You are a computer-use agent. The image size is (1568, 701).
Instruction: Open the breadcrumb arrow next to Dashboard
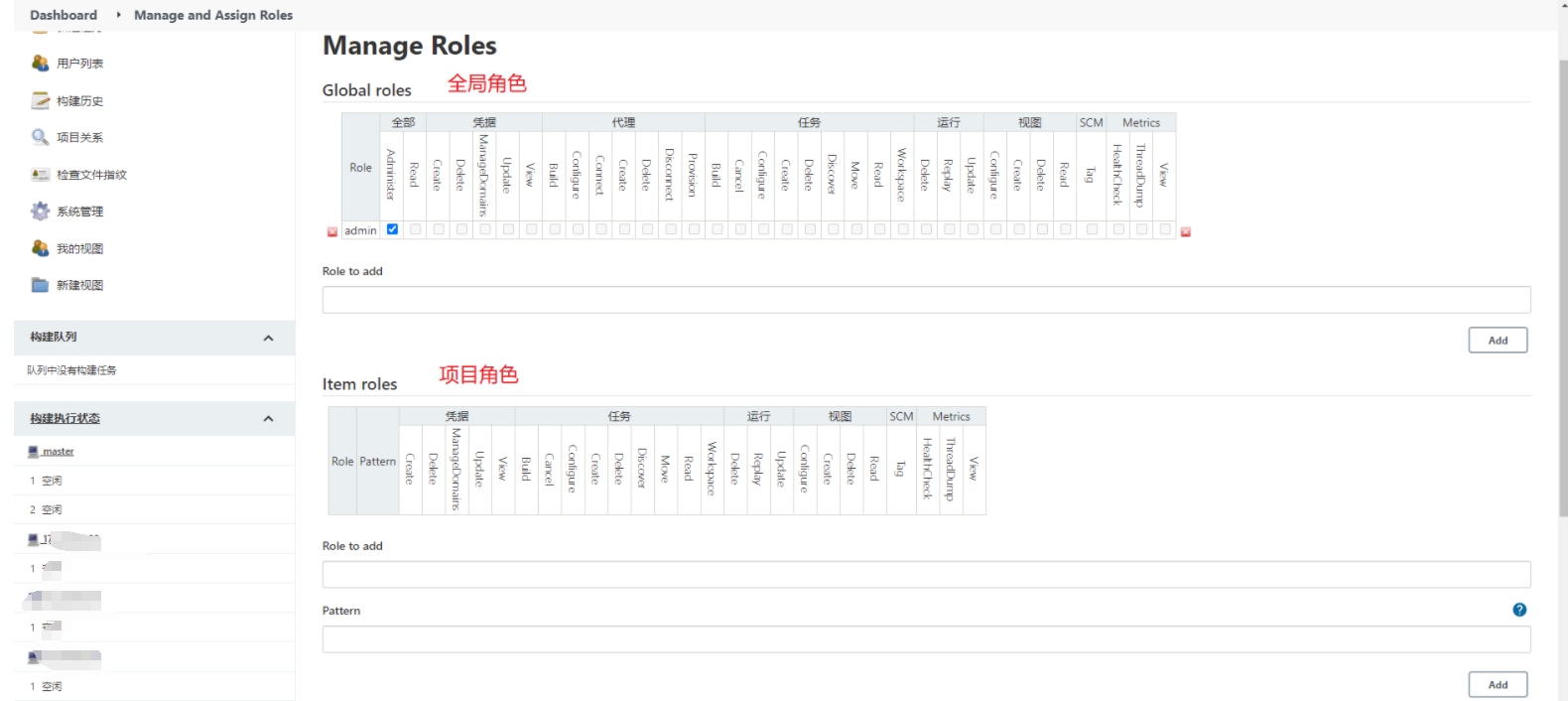(x=118, y=15)
